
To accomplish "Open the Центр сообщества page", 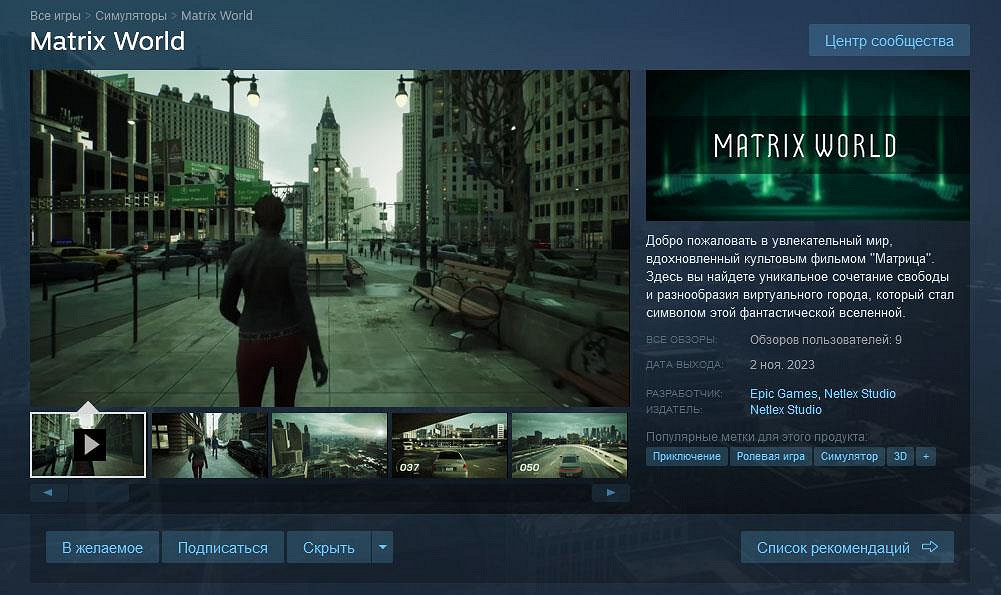I will (x=888, y=40).
